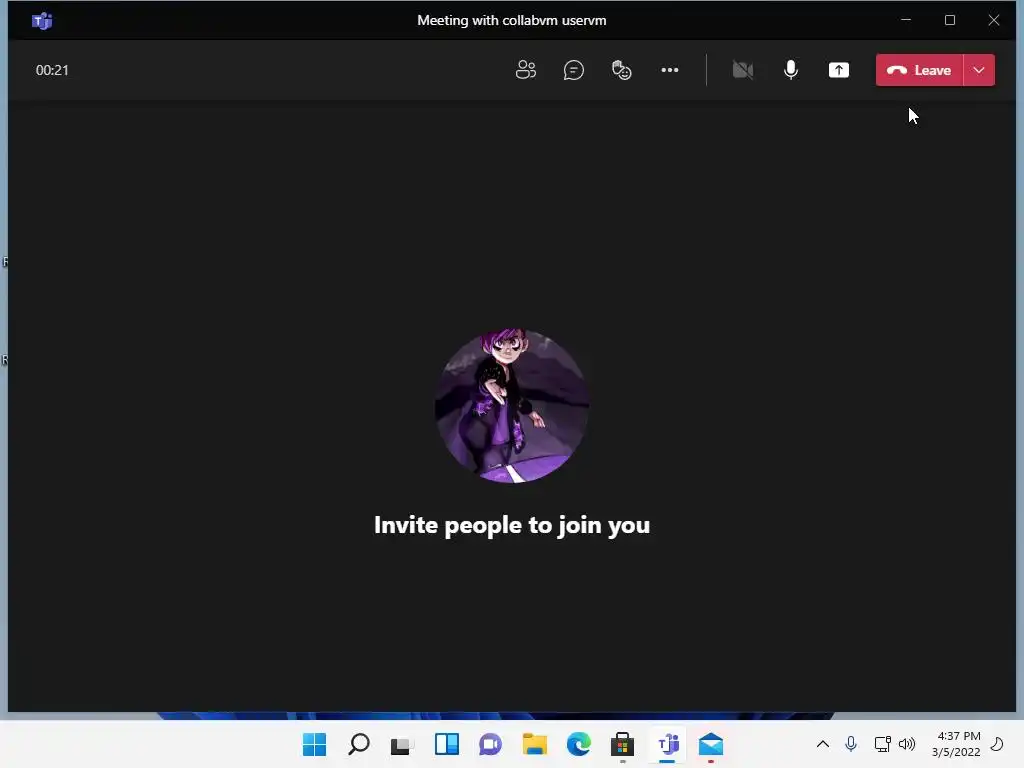This screenshot has height=768, width=1024.
Task: Click the meeting timer 00:21
Action: [x=52, y=70]
